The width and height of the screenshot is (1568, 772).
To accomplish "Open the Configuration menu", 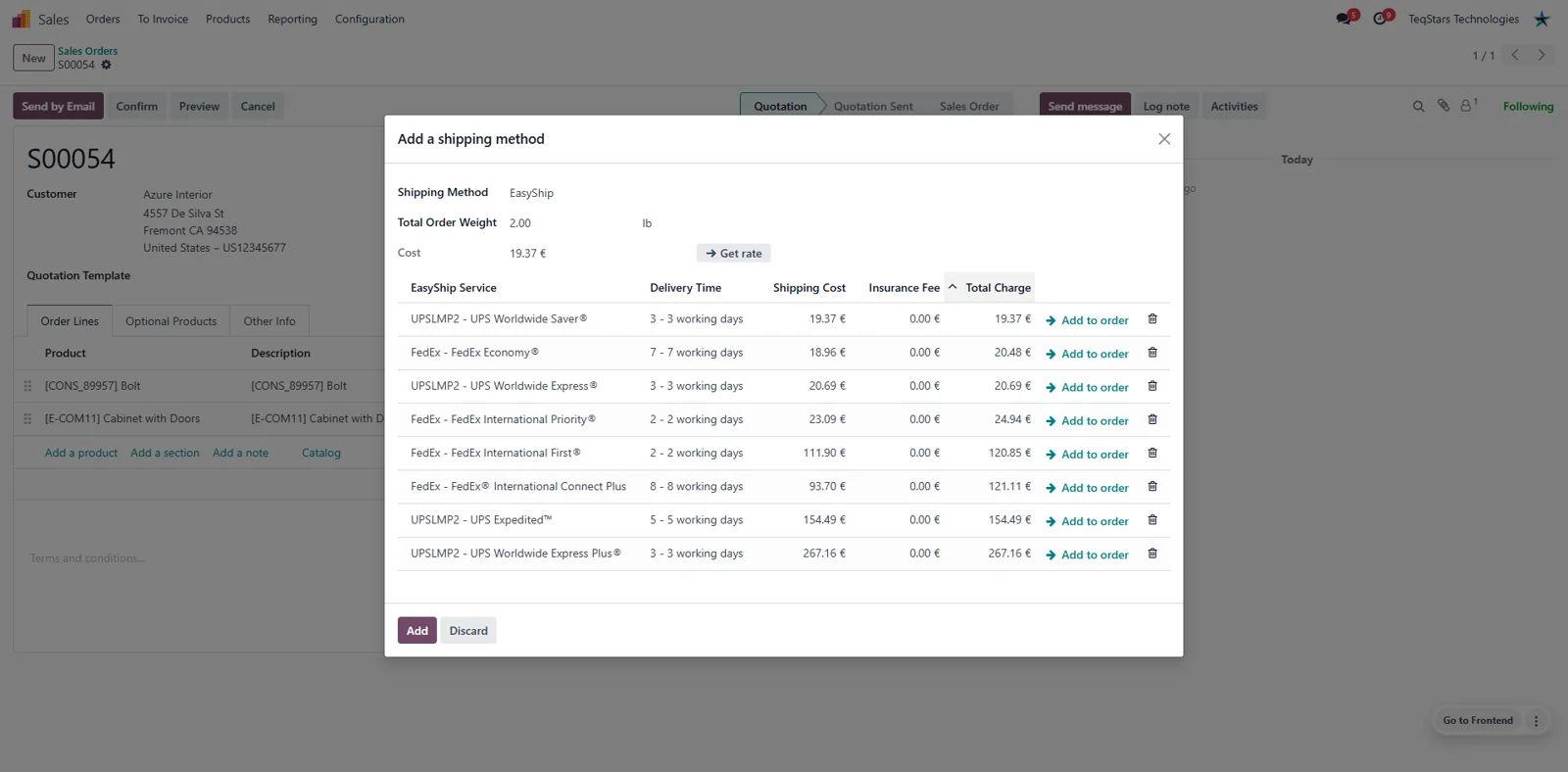I will [369, 19].
